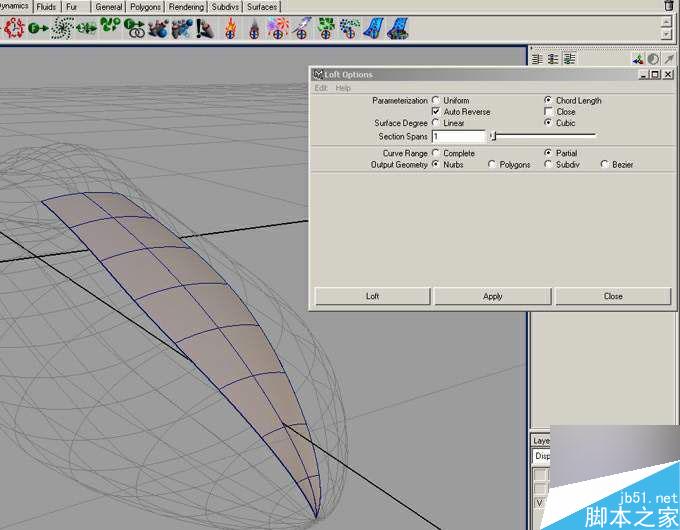The width and height of the screenshot is (680, 530).
Task: Switch to the Surfaces shelf tab
Action: 262,7
